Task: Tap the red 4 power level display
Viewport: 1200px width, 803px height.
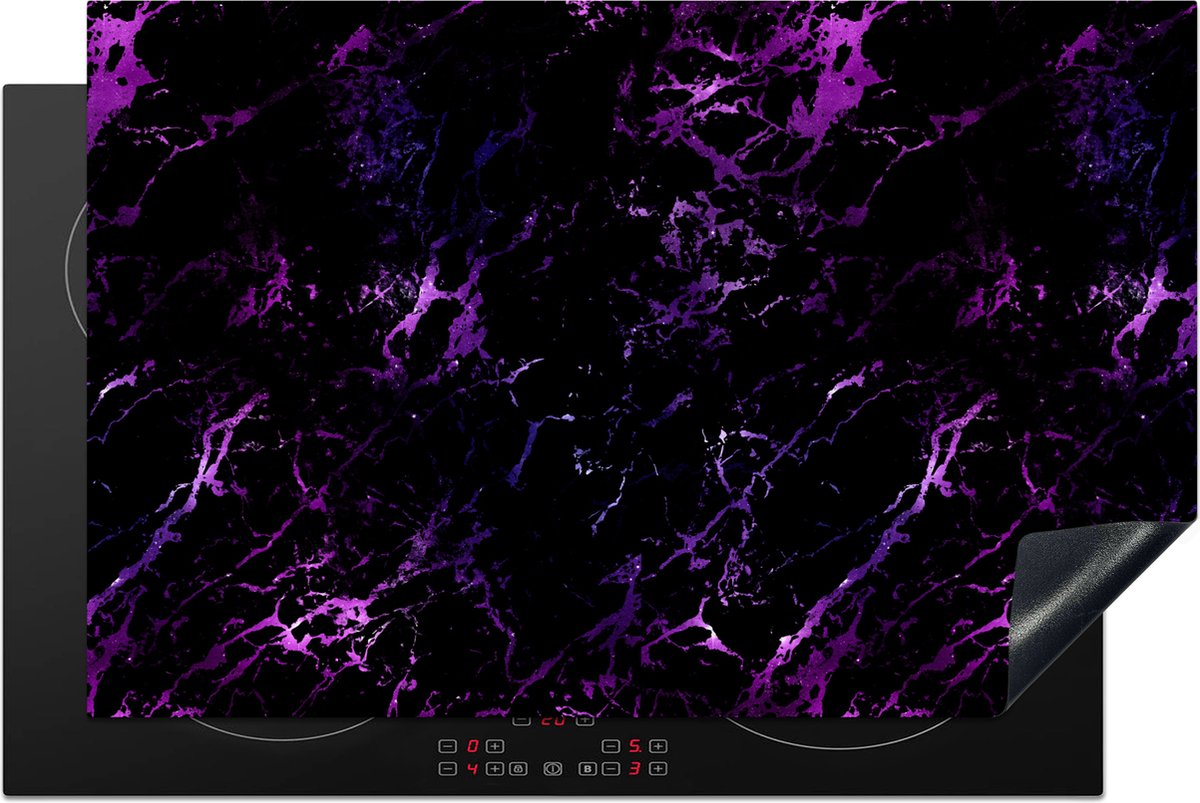Action: (x=472, y=769)
